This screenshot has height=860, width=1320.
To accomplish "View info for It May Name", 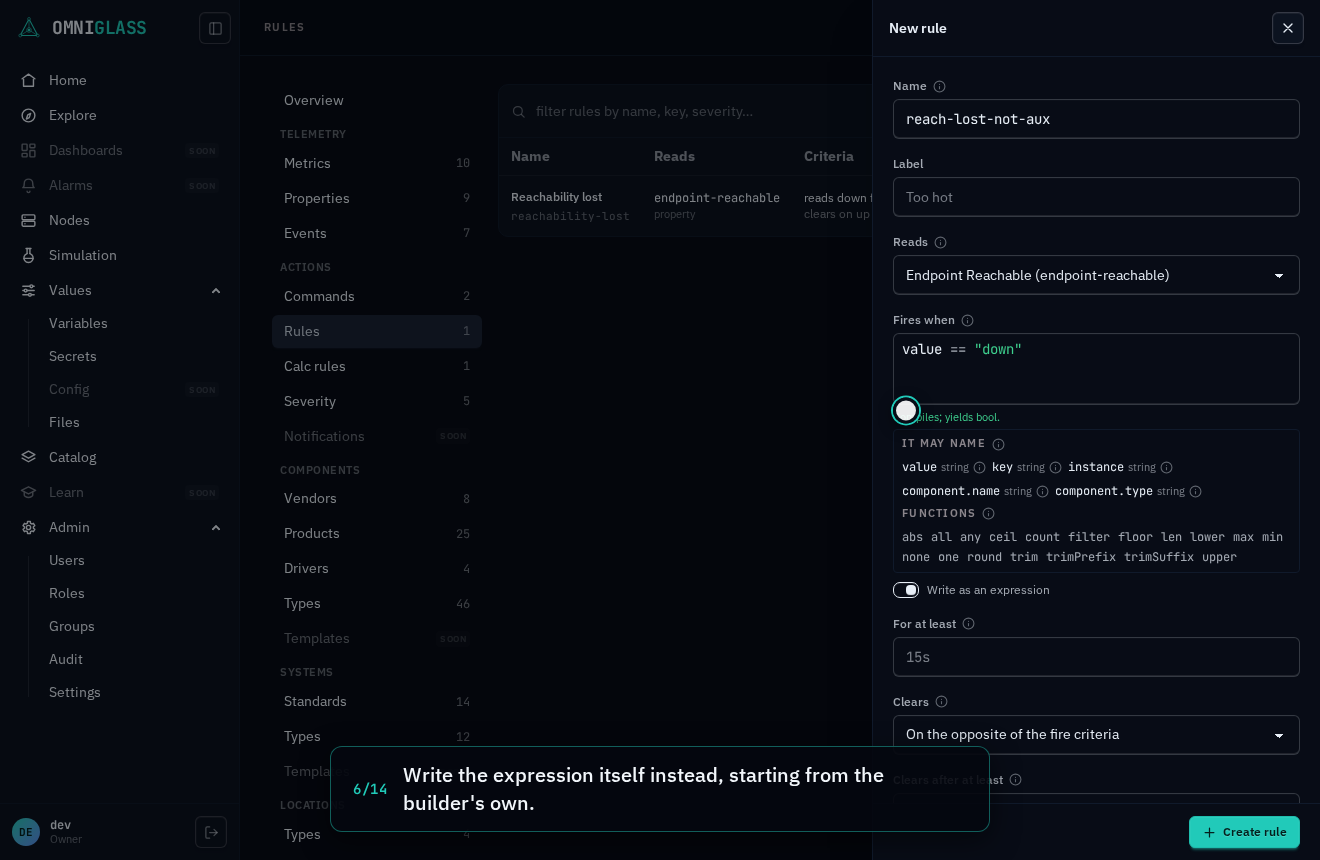I will tap(998, 444).
